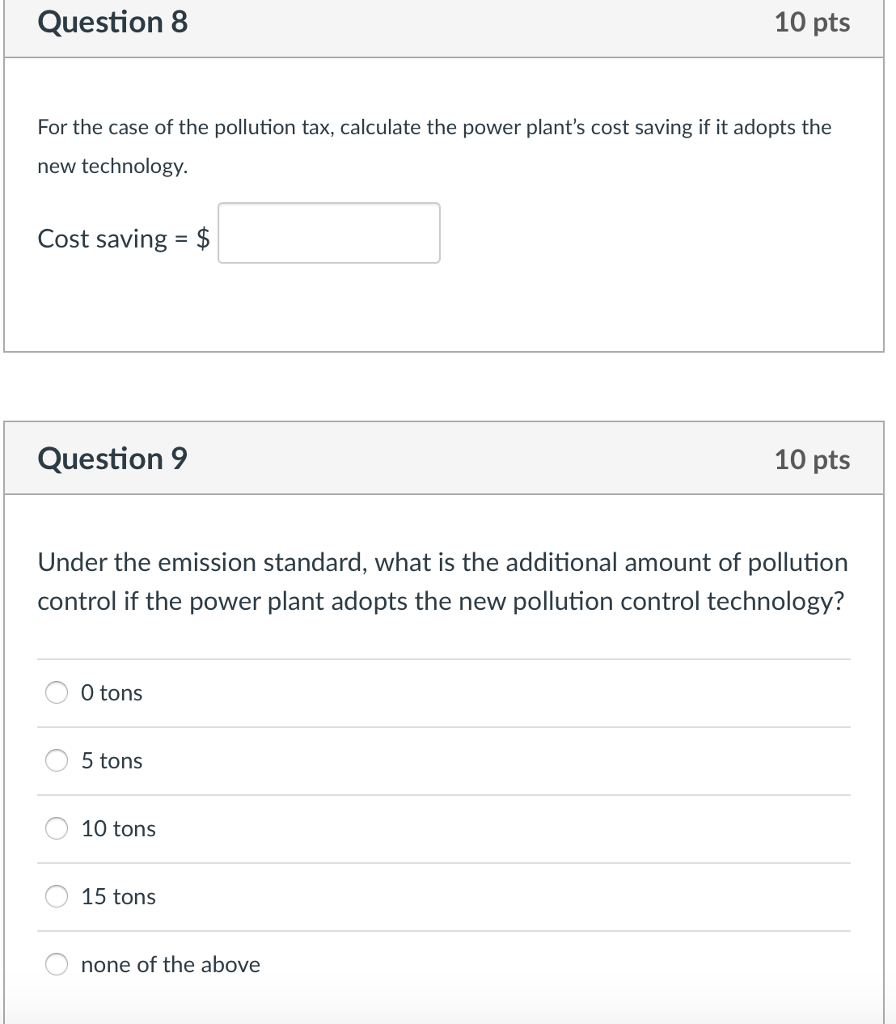Click the "none of the above" text label

170,964
